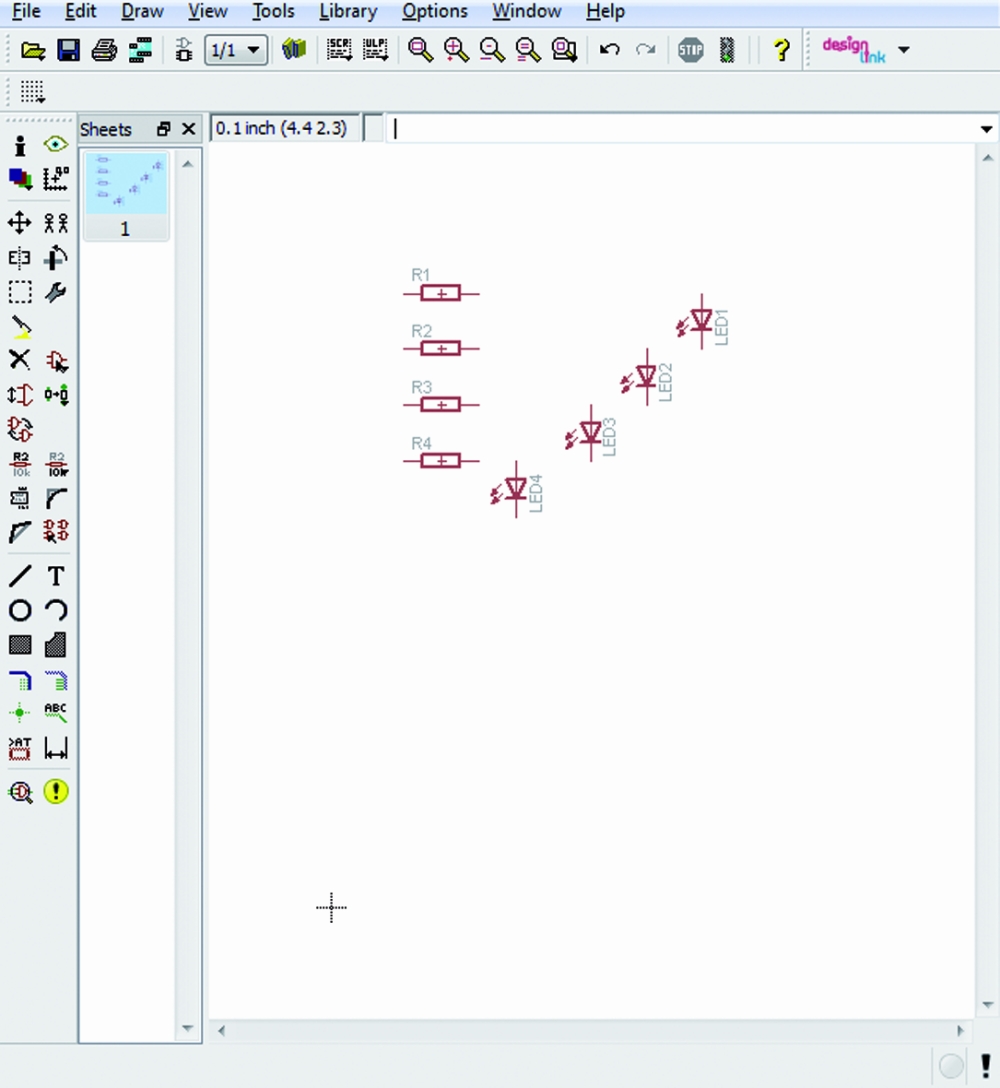This screenshot has width=1000, height=1088.
Task: Expand the command line history dropdown
Action: coord(987,129)
